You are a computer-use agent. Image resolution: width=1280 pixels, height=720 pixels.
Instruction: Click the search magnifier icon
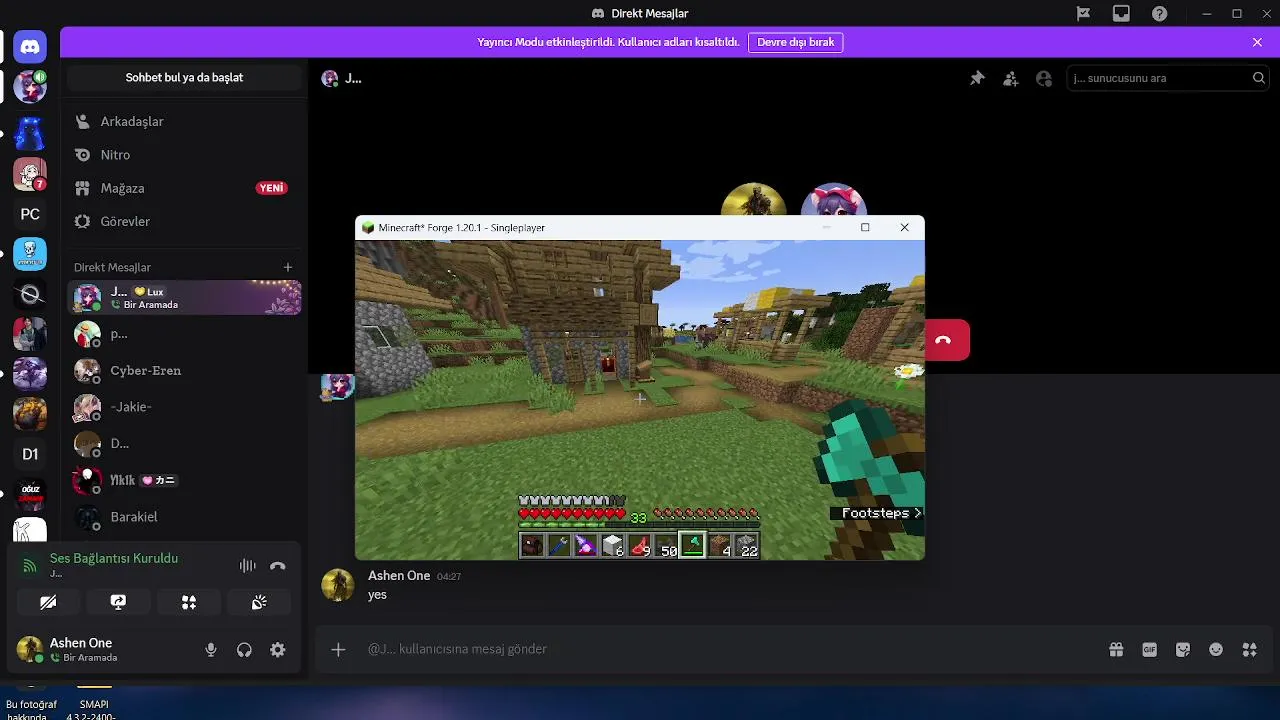point(1259,78)
